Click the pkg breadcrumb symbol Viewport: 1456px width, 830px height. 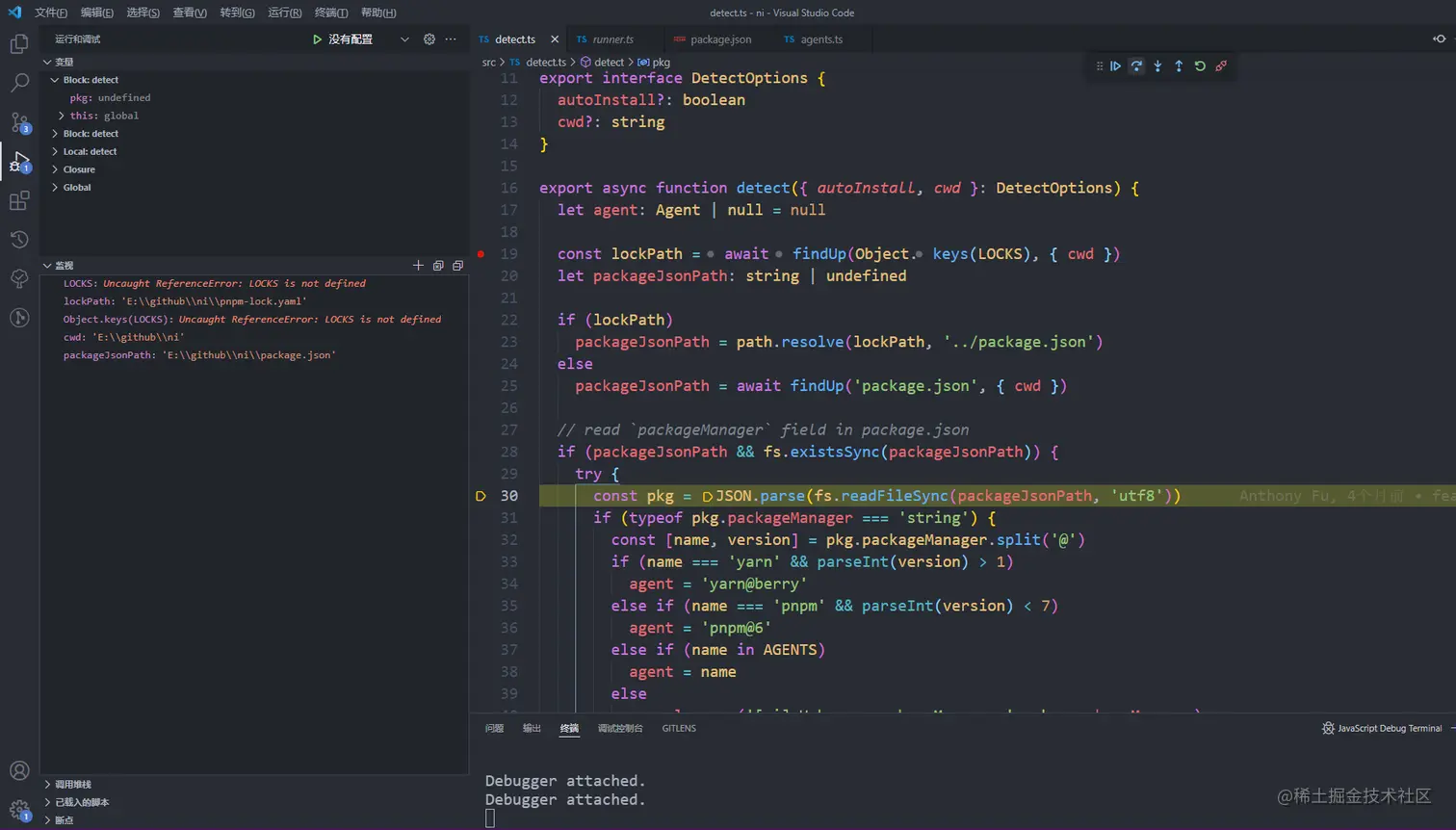(x=654, y=63)
